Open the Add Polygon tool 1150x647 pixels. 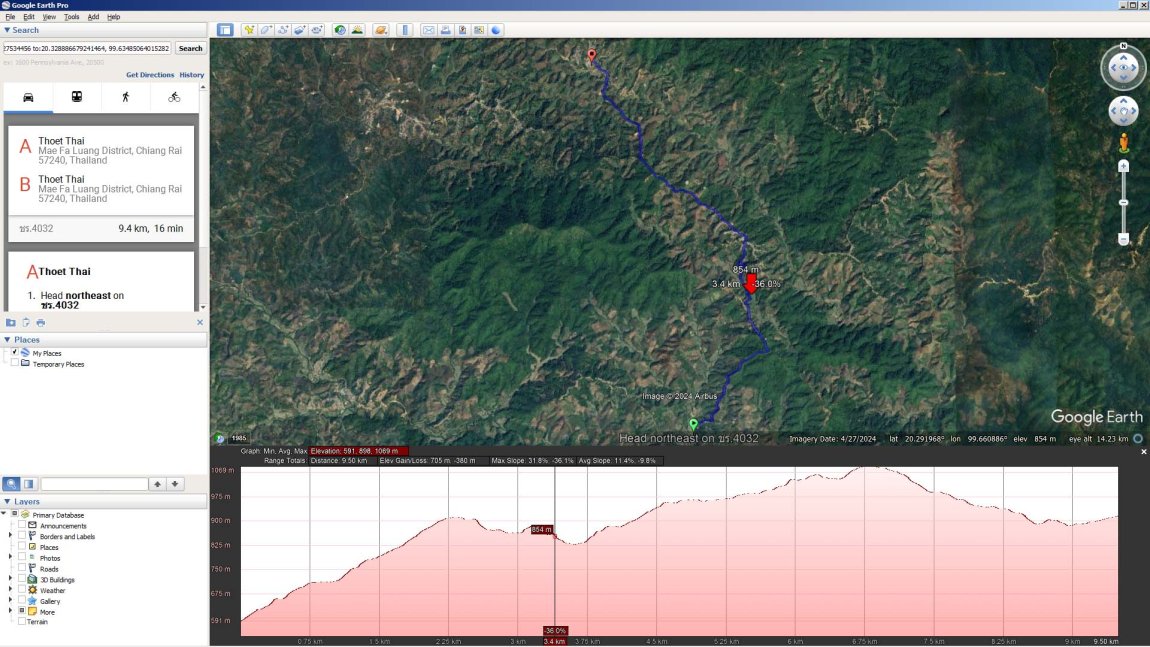pos(266,29)
